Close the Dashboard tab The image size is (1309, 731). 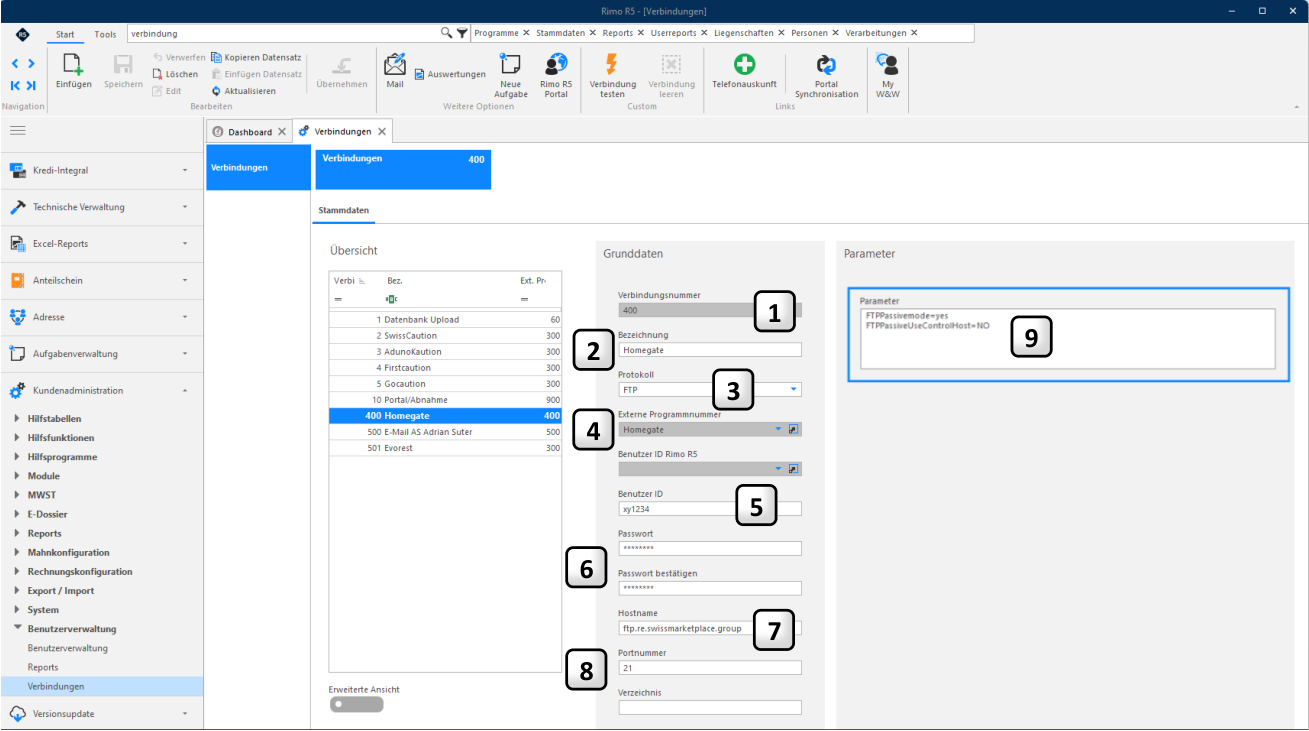282,132
